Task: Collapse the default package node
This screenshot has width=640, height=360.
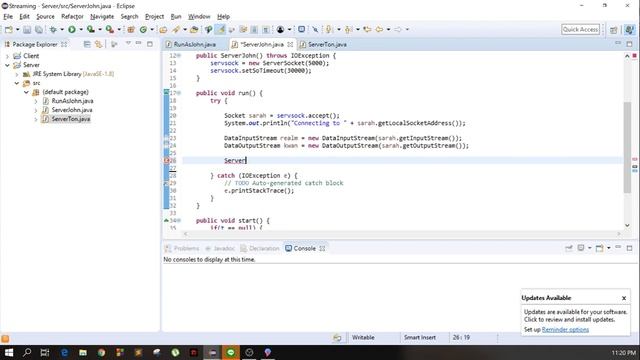Action: tap(26, 92)
